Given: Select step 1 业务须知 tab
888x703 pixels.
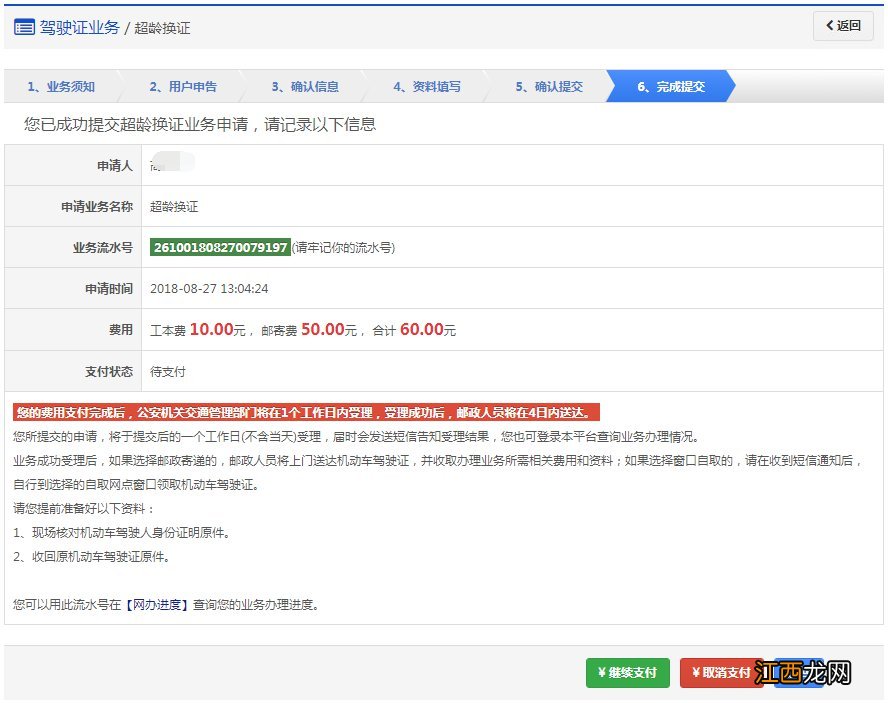Looking at the screenshot, I should pyautogui.click(x=60, y=86).
